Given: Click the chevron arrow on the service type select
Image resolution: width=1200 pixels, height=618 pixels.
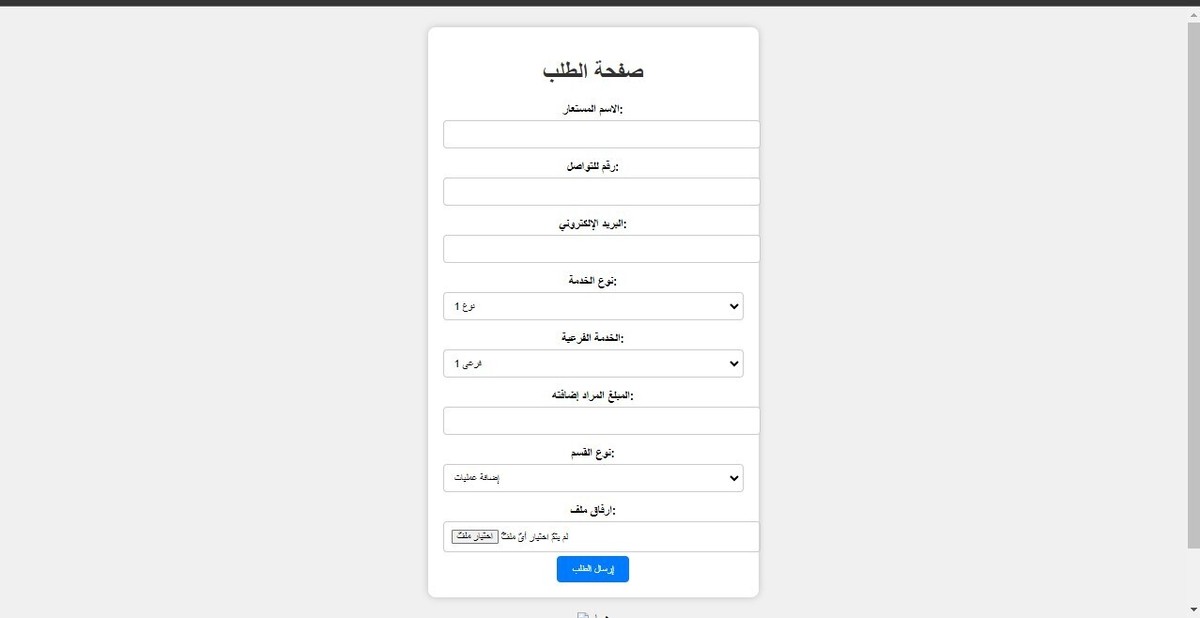Looking at the screenshot, I should click(x=734, y=306).
